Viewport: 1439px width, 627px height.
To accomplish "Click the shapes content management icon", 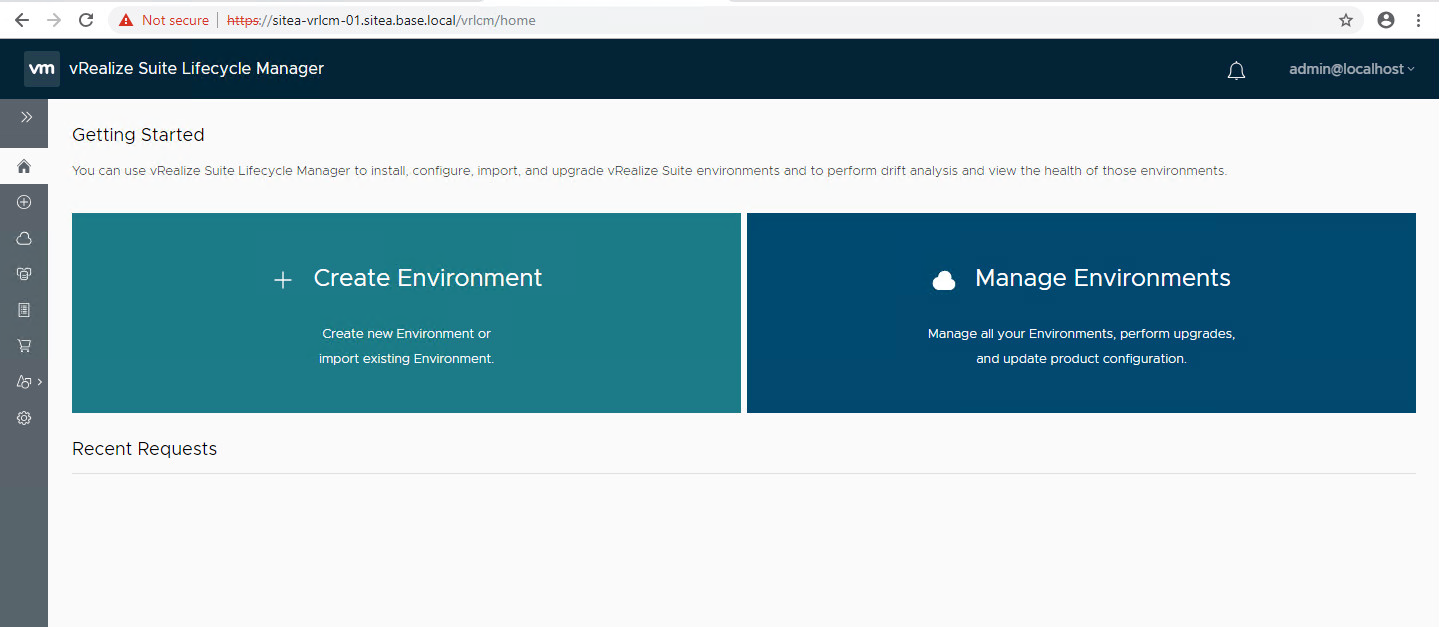I will 24,382.
